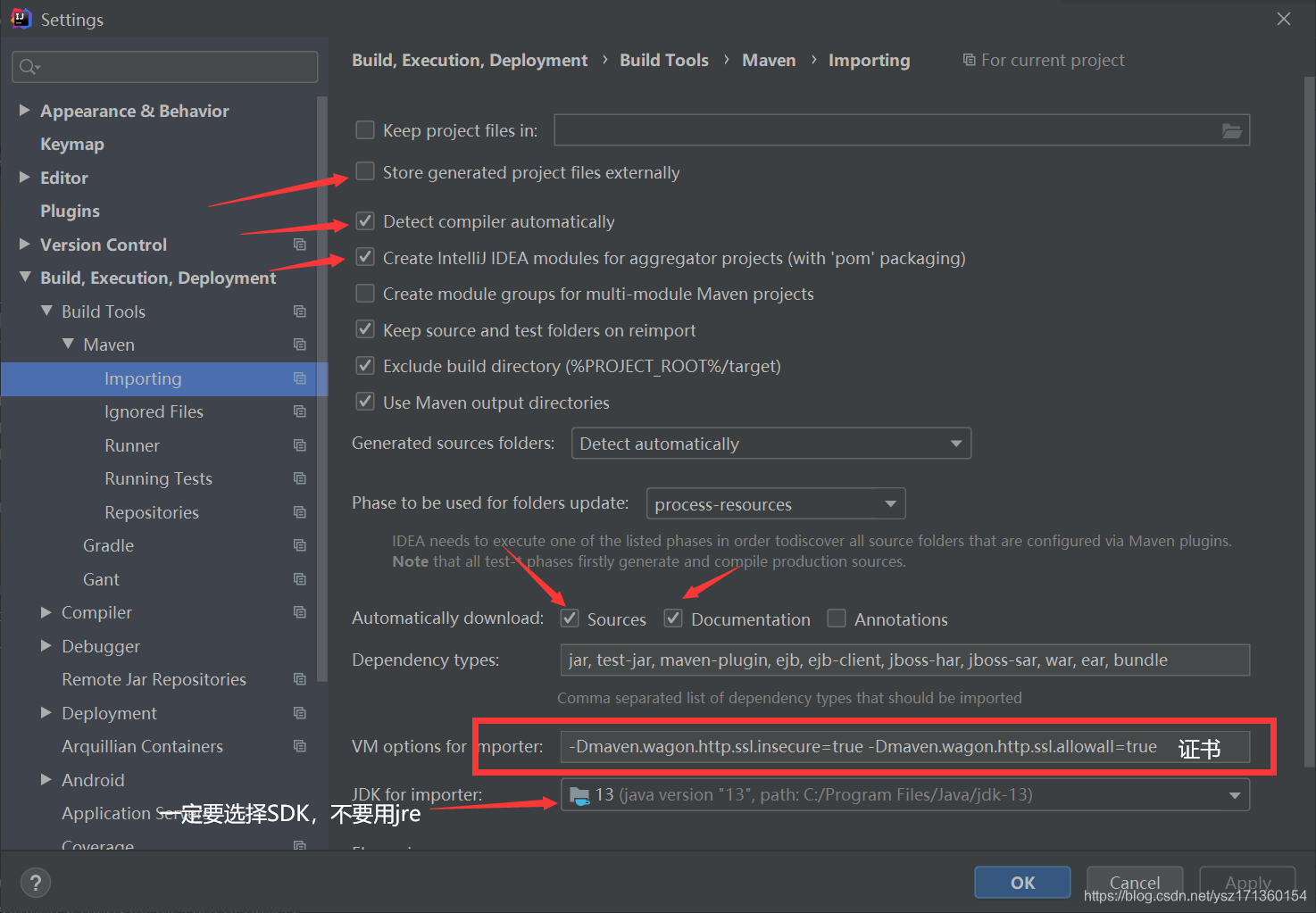Screen dimensions: 1316x913
Task: Click the help question mark icon
Action: pyautogui.click(x=35, y=883)
